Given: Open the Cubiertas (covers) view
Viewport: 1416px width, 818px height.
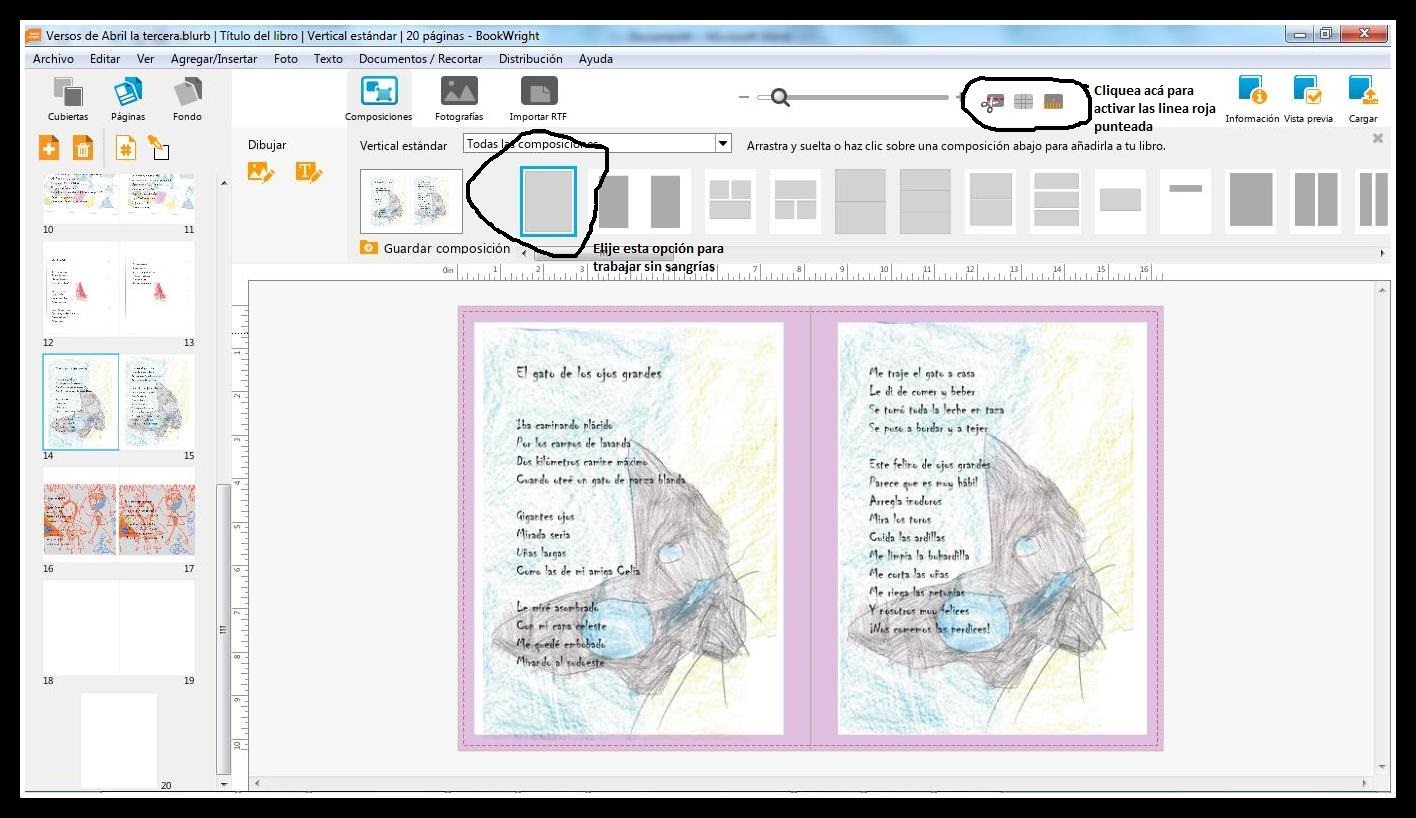Looking at the screenshot, I should click(x=67, y=99).
